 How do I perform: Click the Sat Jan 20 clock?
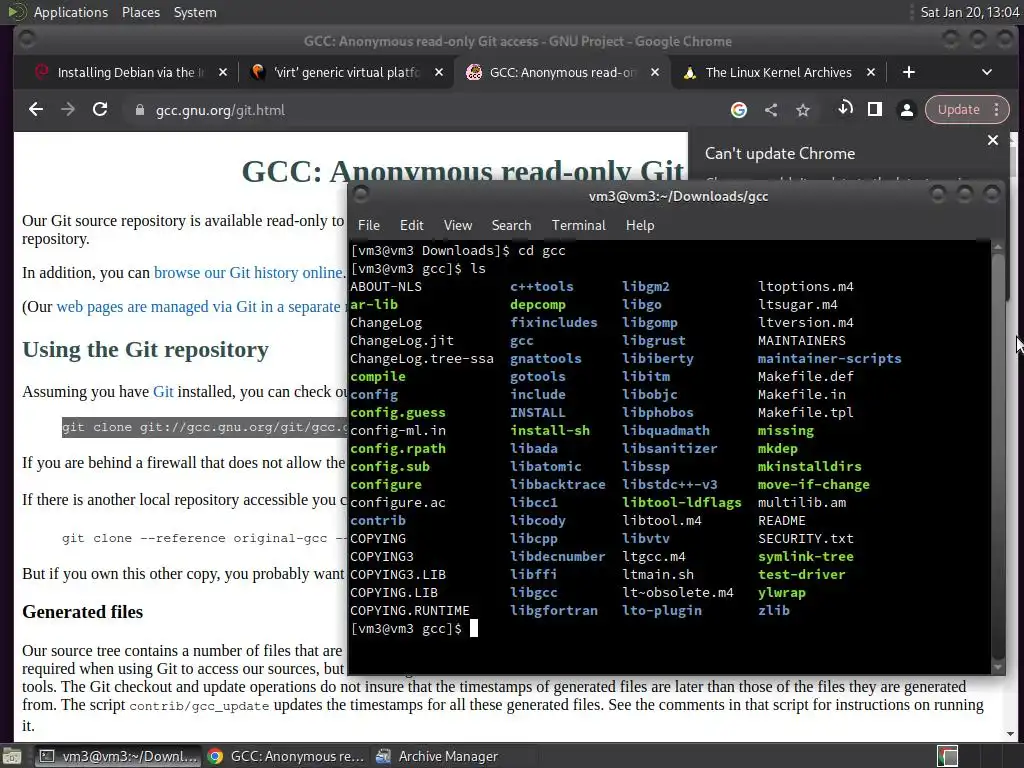tap(969, 12)
